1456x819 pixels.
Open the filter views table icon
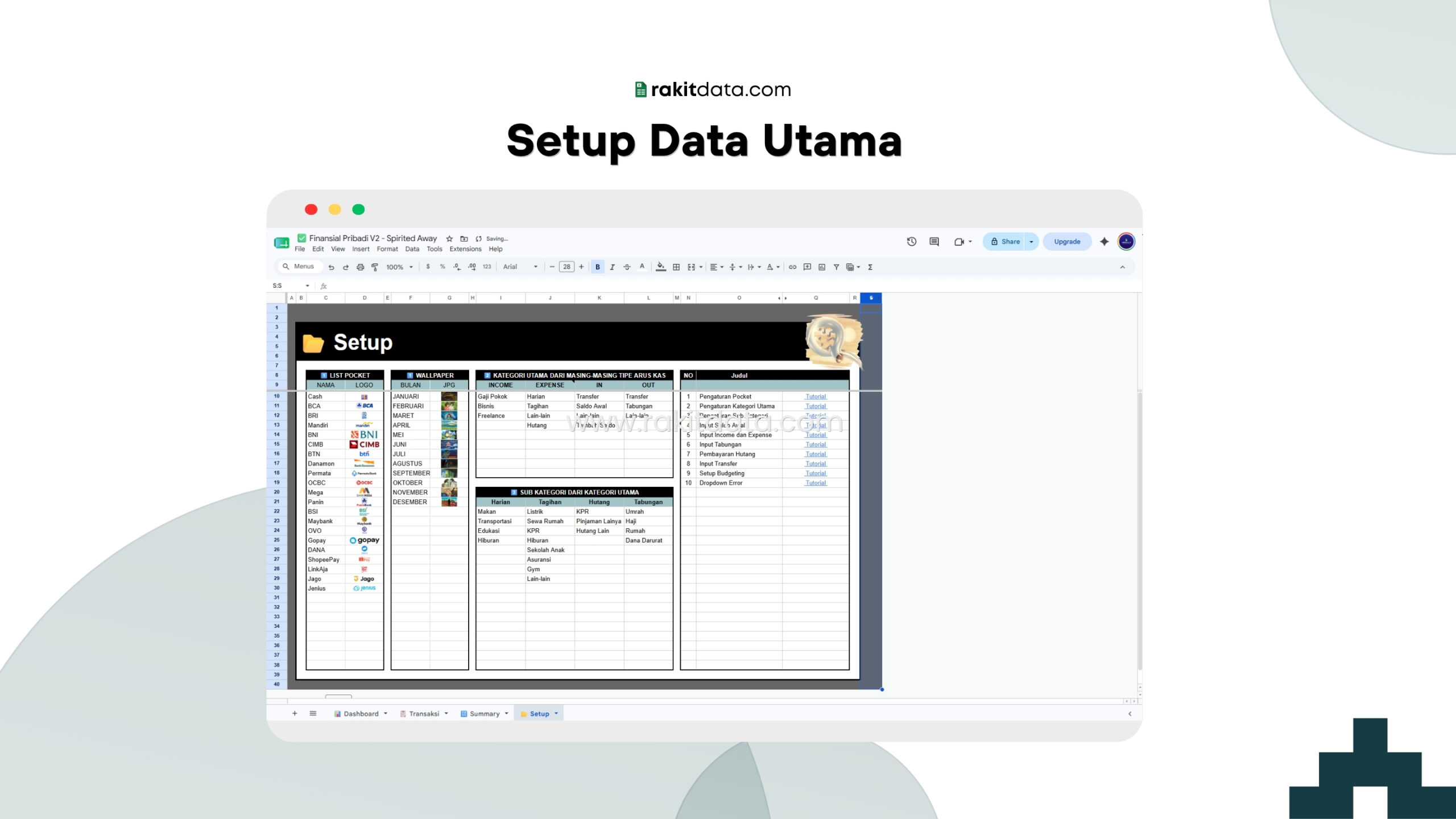(x=853, y=267)
